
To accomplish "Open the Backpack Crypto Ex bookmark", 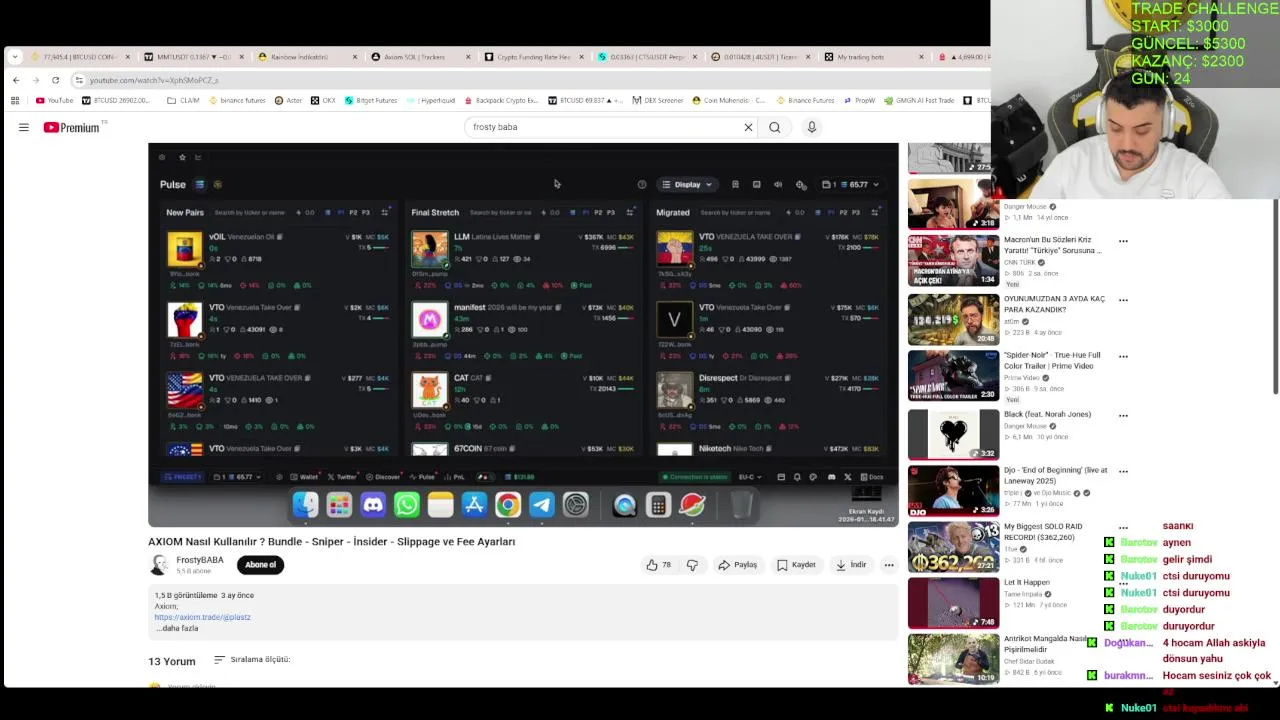I will click(502, 100).
